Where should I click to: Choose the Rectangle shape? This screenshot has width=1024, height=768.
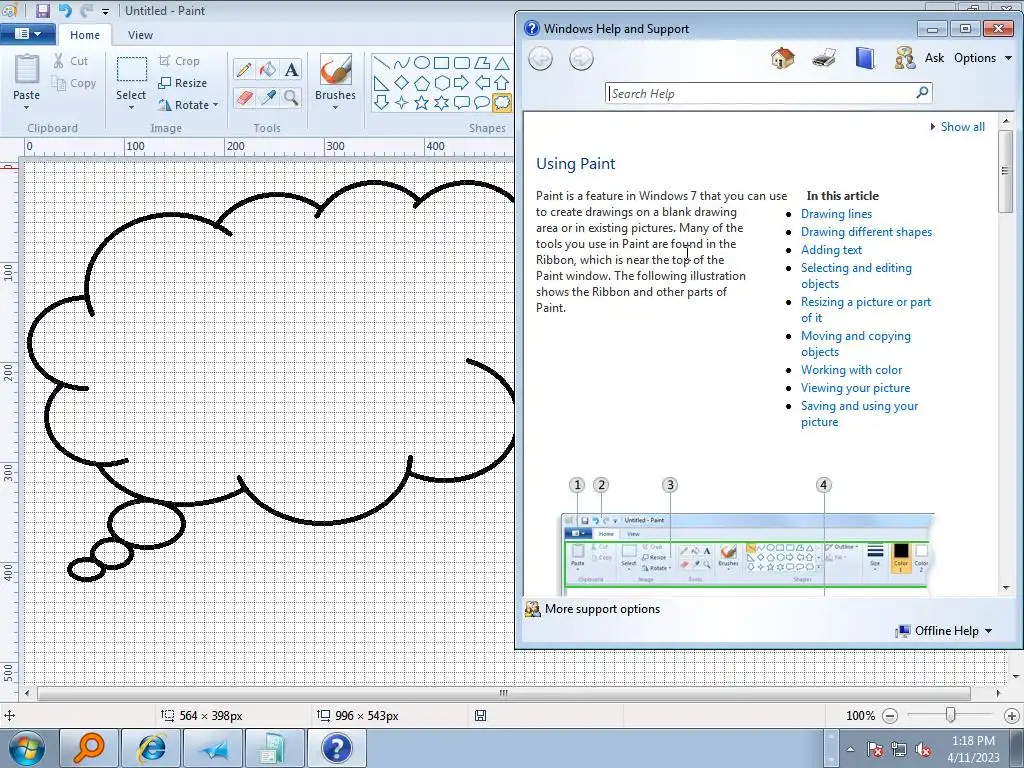tap(441, 63)
